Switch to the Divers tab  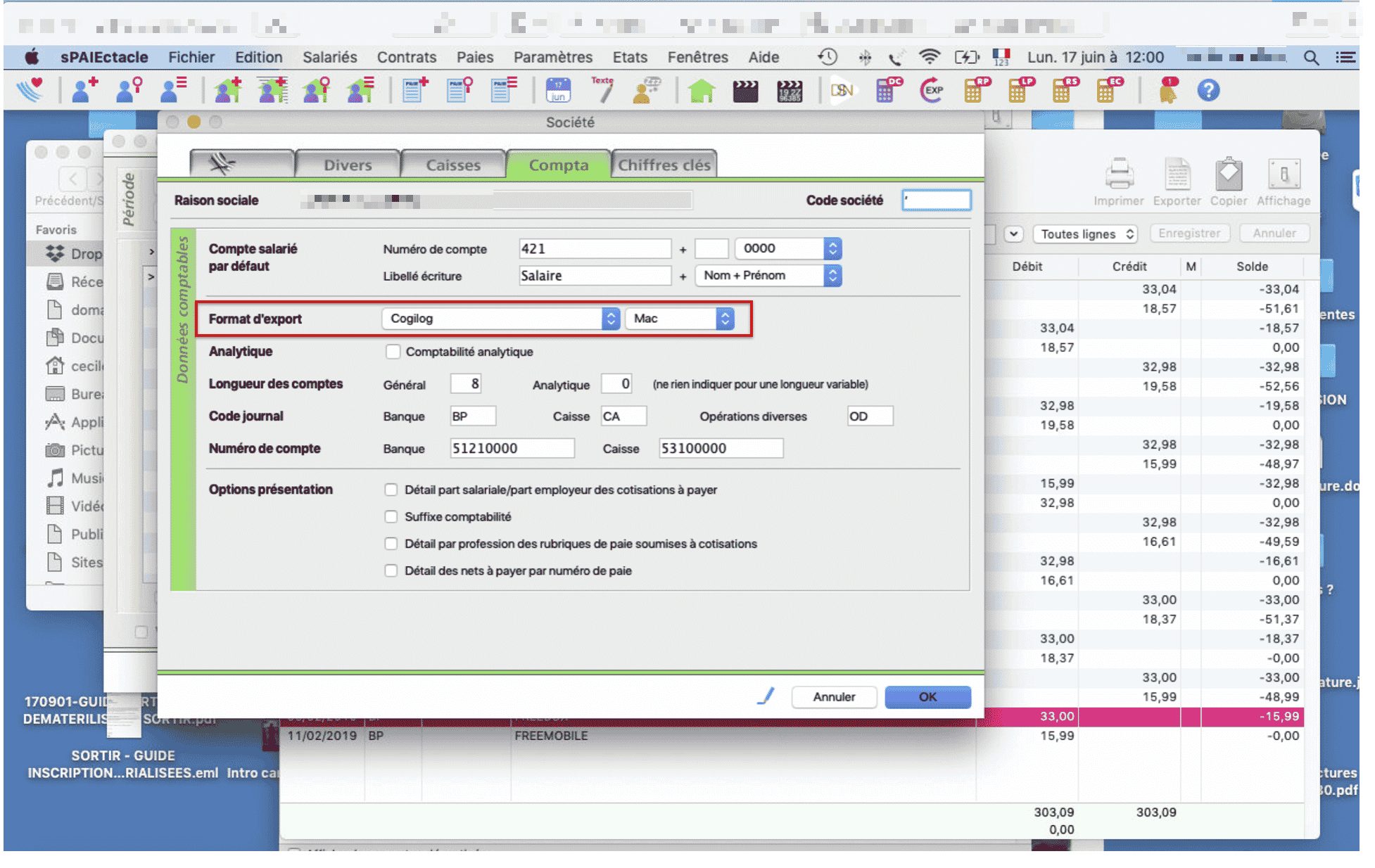348,165
